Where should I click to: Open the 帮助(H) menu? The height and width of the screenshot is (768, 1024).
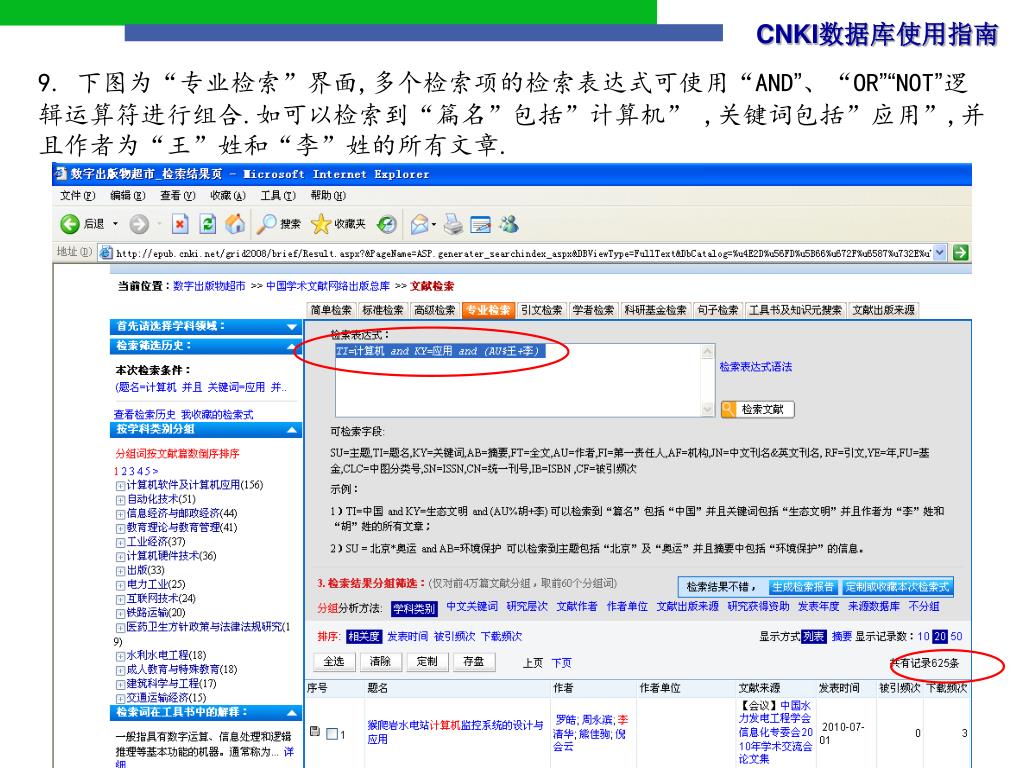(328, 195)
